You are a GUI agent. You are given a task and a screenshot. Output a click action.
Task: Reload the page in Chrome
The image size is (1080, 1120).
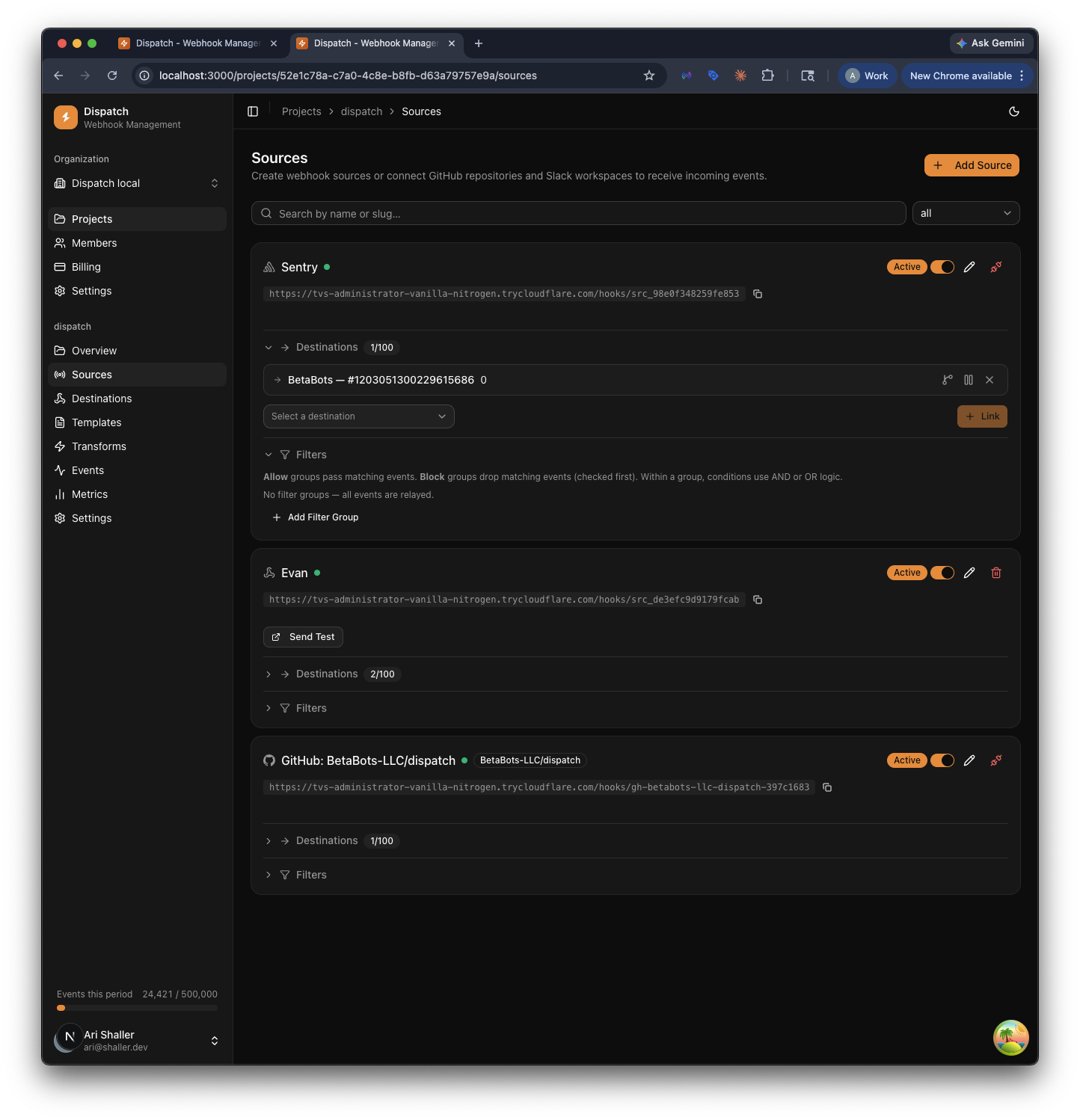click(112, 76)
